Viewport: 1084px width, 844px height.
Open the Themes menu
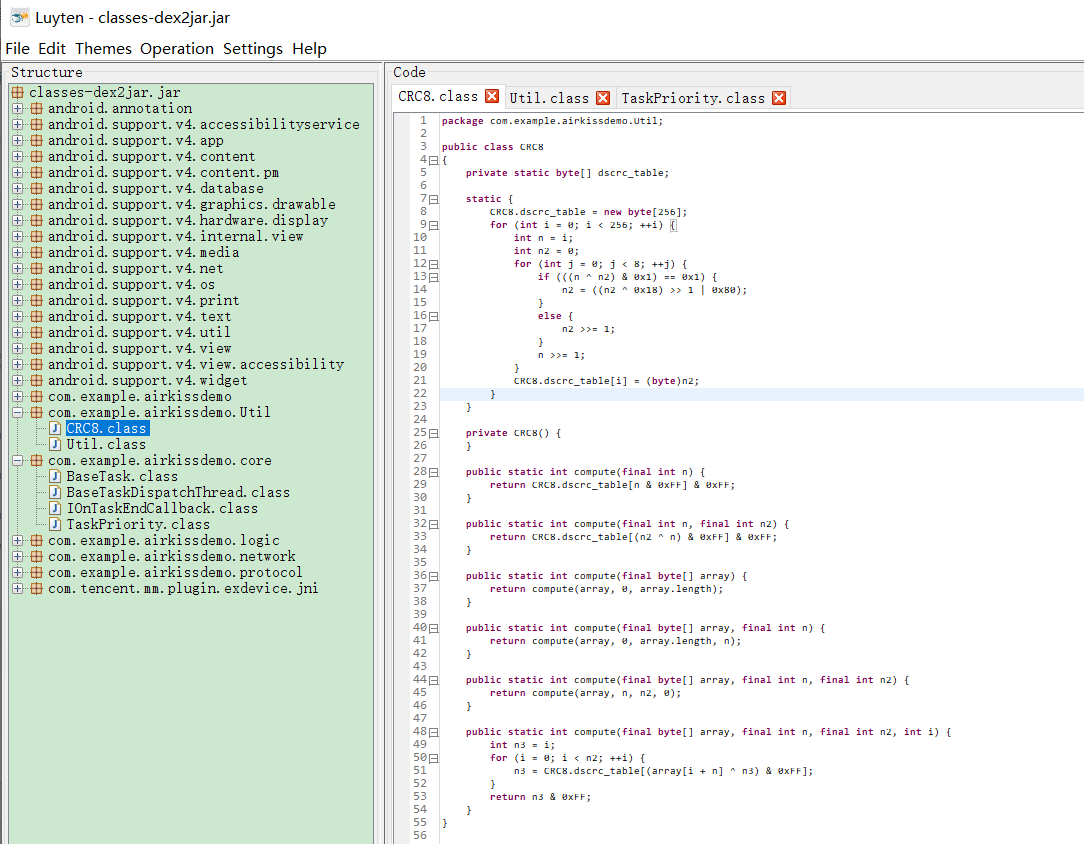point(103,48)
